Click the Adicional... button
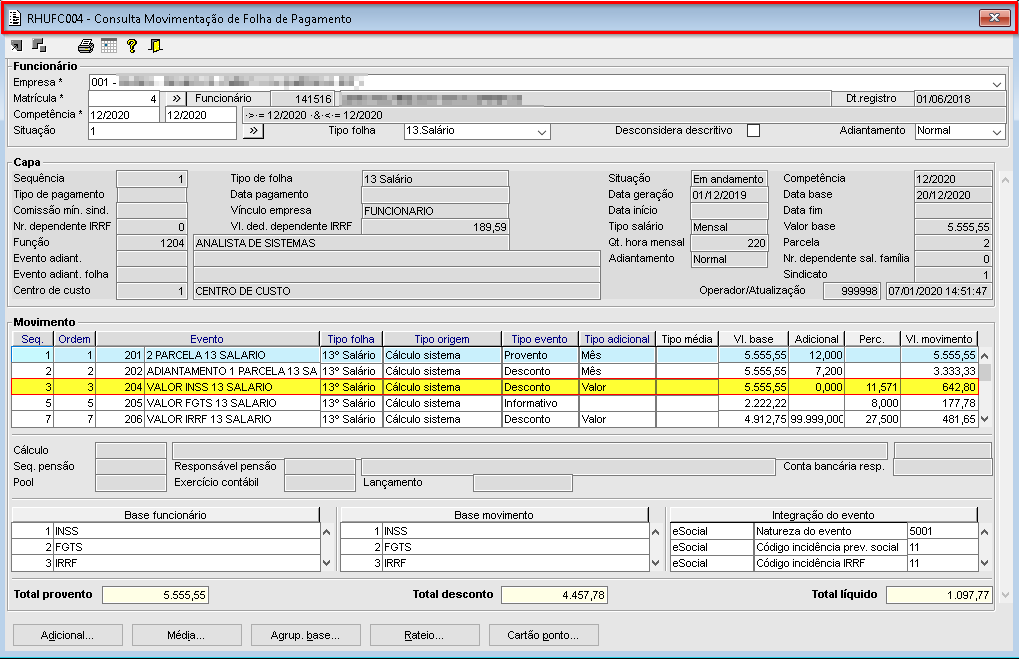 tap(67, 635)
